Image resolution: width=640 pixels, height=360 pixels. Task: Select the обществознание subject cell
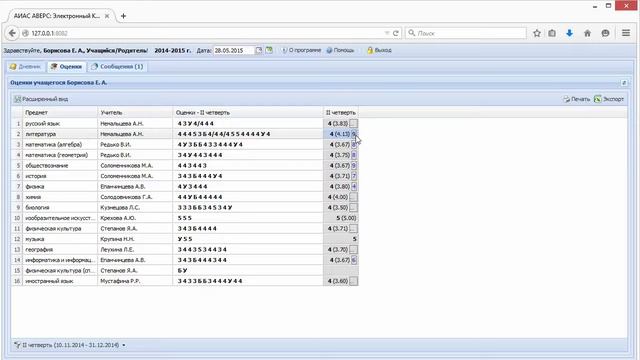click(60, 166)
